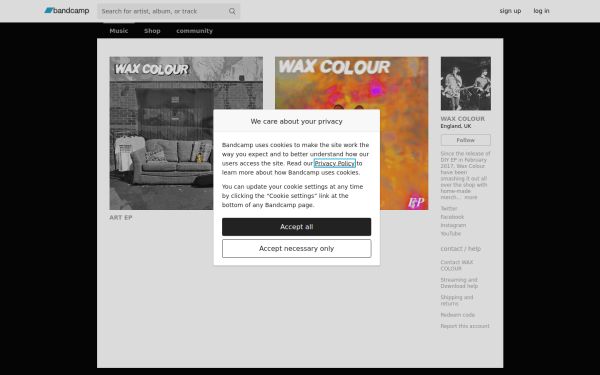Image resolution: width=600 pixels, height=375 pixels.
Task: Click the contact / help heading
Action: (460, 249)
